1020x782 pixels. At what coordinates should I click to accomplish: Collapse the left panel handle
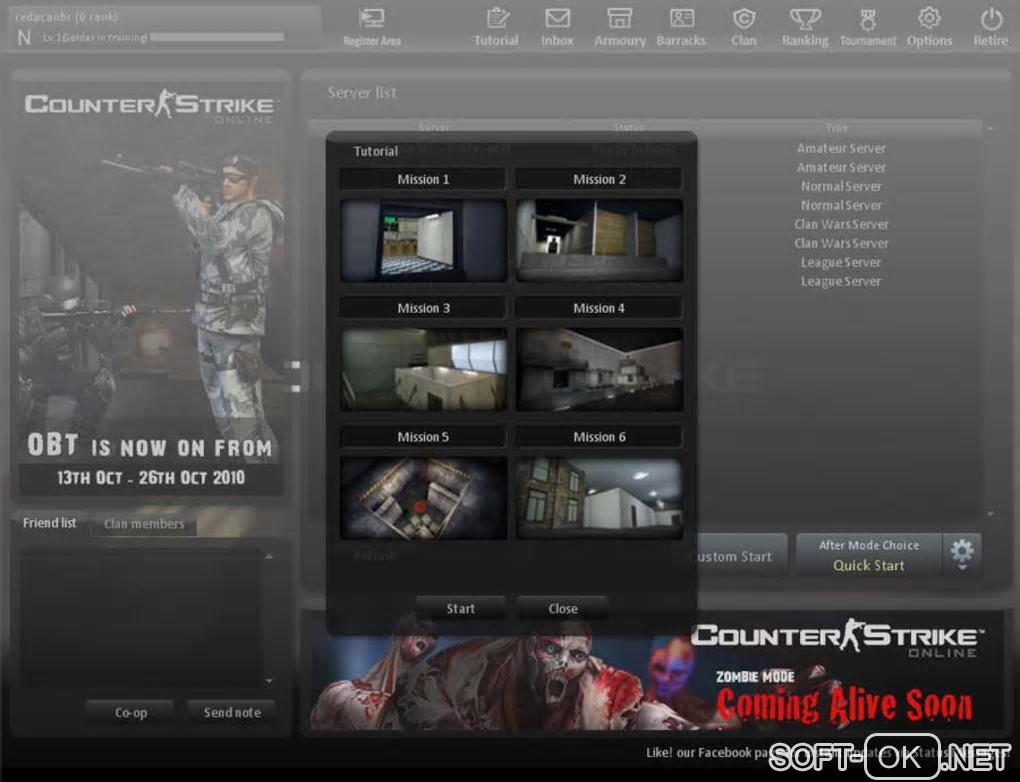click(296, 376)
